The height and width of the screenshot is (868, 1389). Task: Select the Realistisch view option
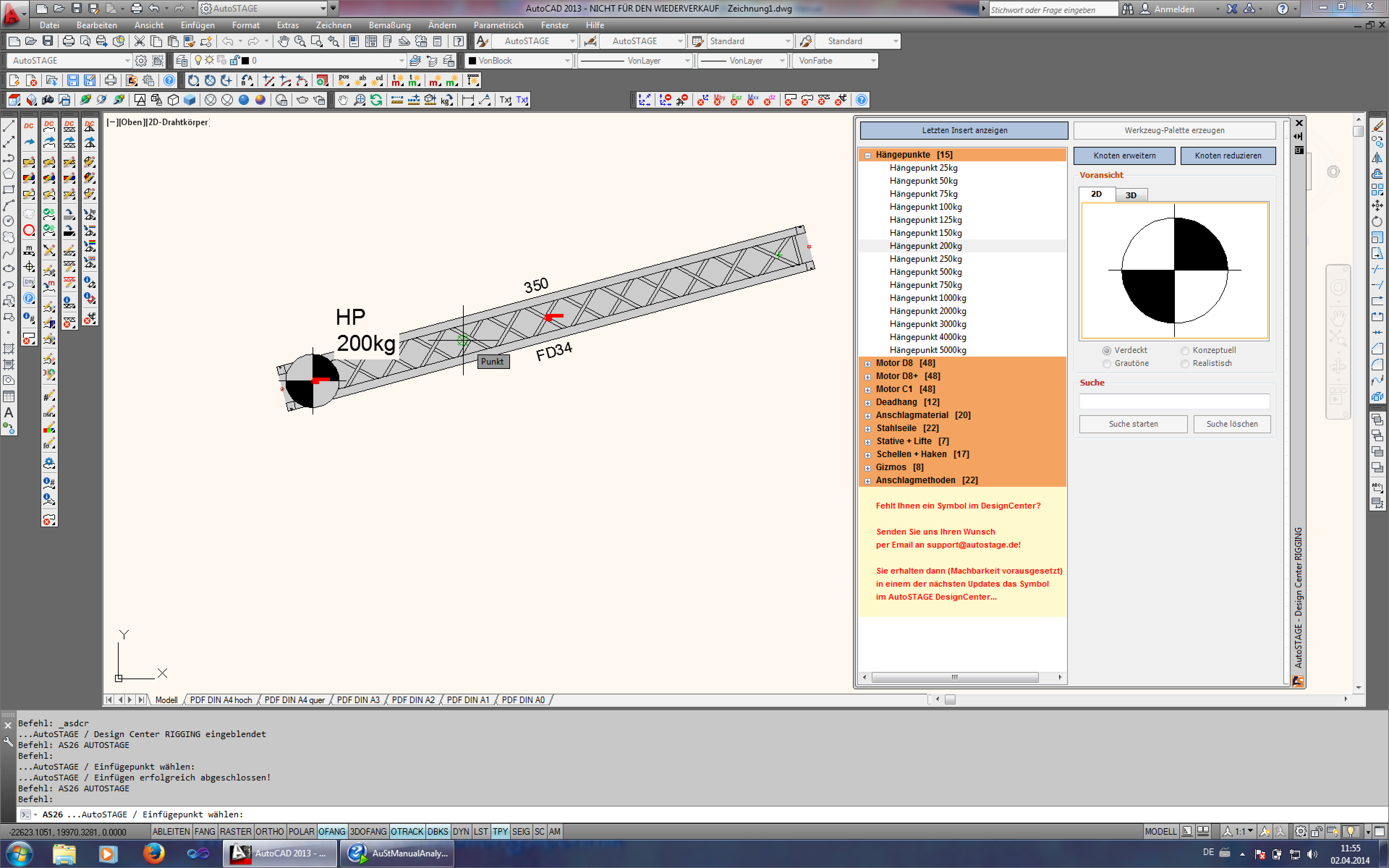click(1185, 363)
